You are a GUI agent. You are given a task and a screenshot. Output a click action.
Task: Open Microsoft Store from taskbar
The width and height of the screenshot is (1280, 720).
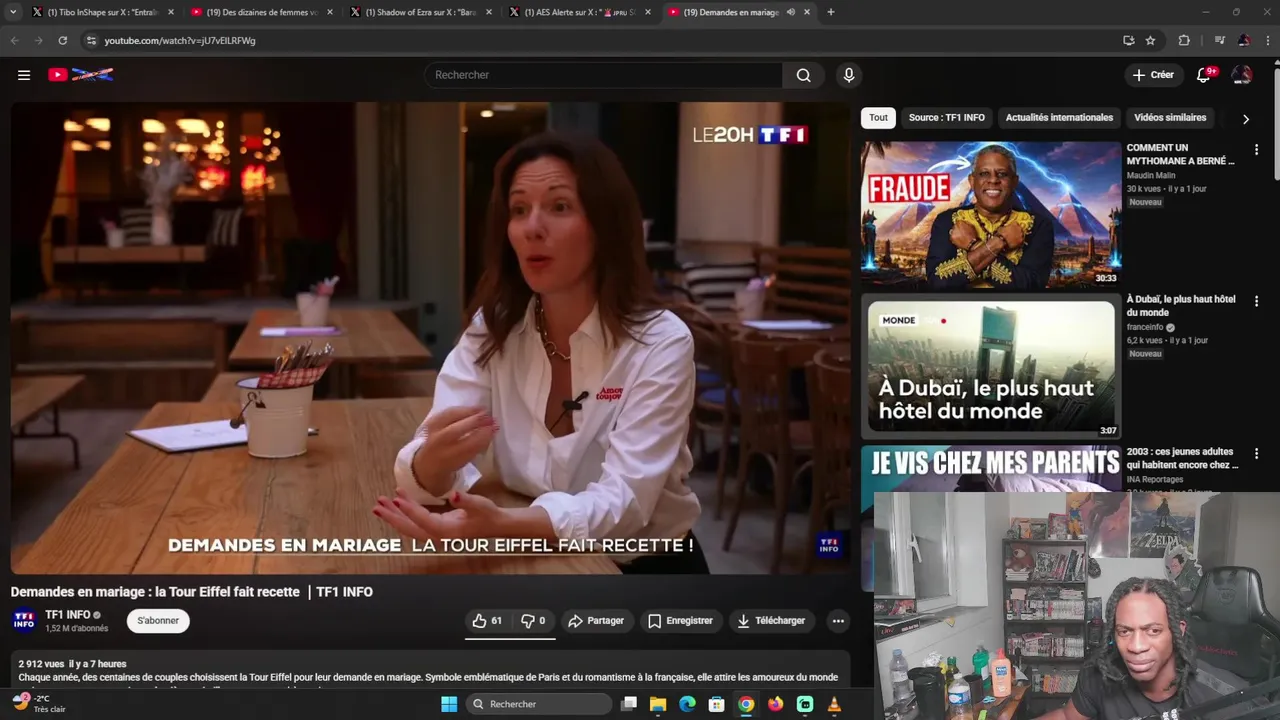tap(716, 704)
